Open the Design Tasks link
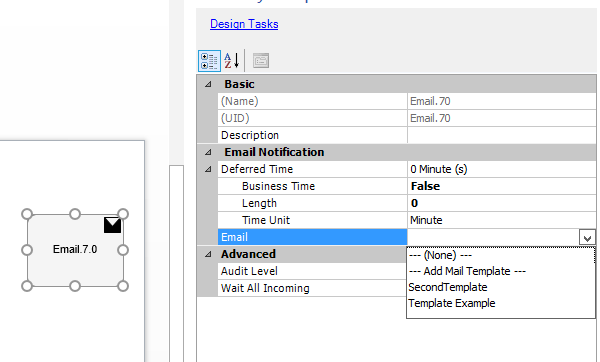Viewport: 600px width, 362px height. pyautogui.click(x=244, y=24)
